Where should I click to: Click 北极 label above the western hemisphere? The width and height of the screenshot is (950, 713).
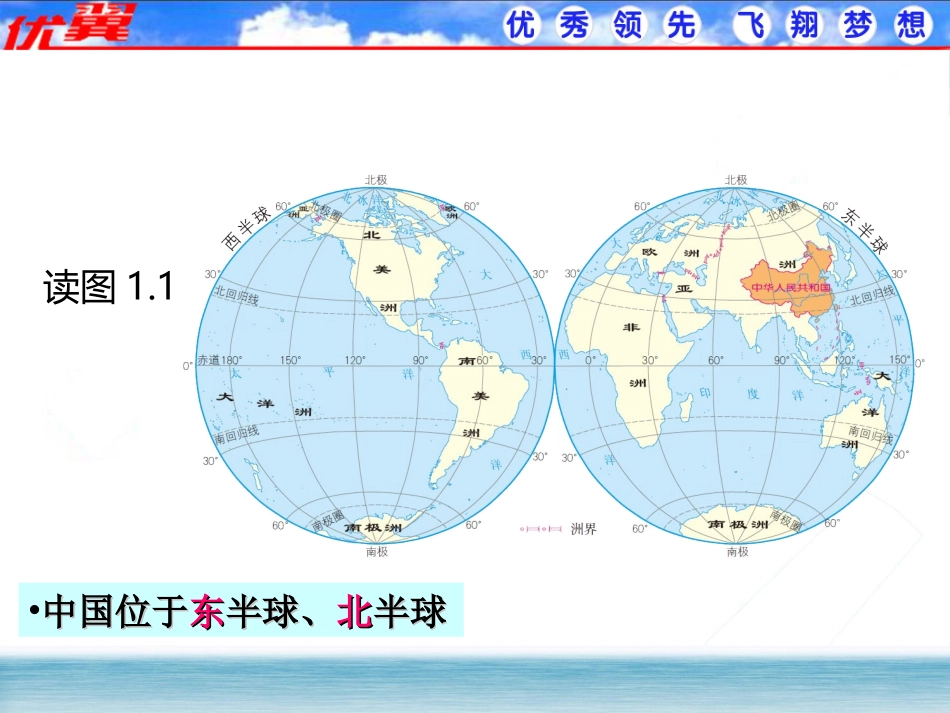[376, 180]
